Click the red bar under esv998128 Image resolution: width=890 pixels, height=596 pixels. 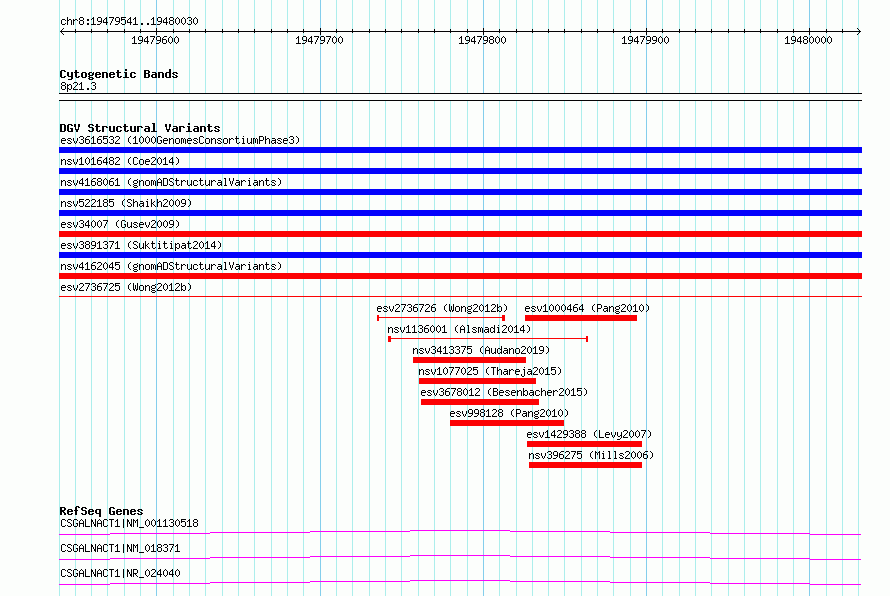[507, 423]
